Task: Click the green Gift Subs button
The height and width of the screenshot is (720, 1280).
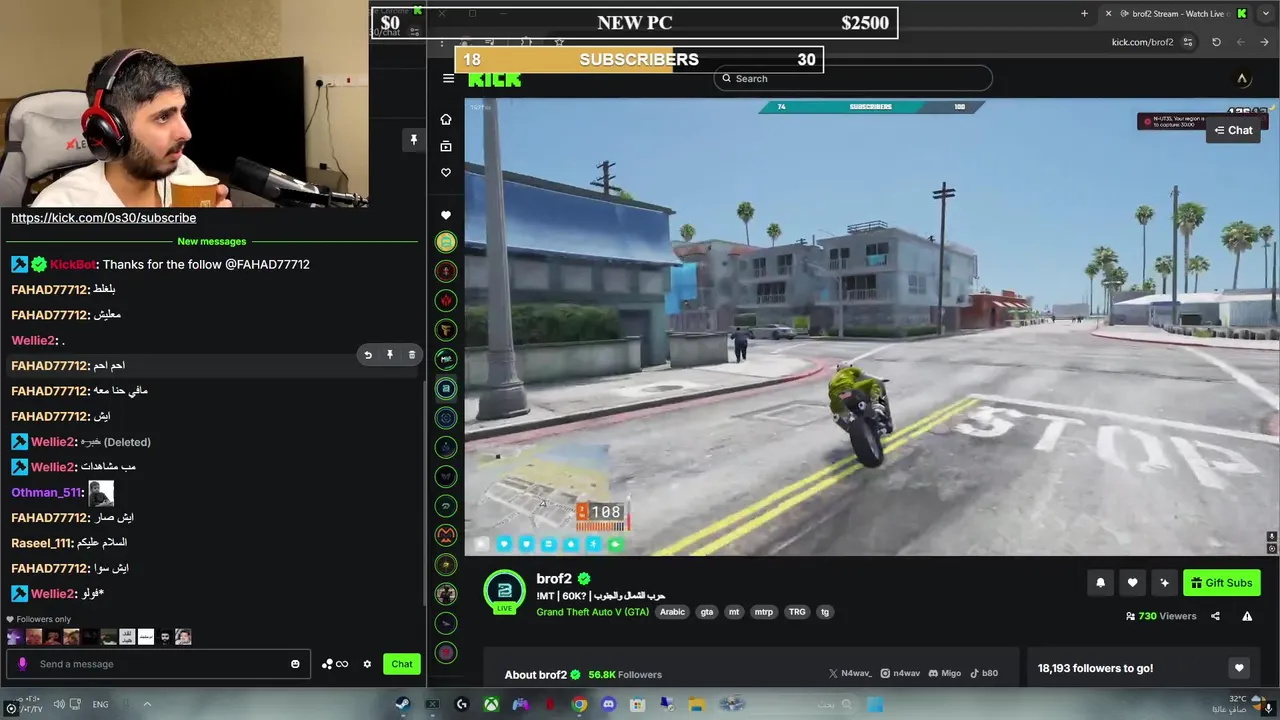Action: (1222, 583)
